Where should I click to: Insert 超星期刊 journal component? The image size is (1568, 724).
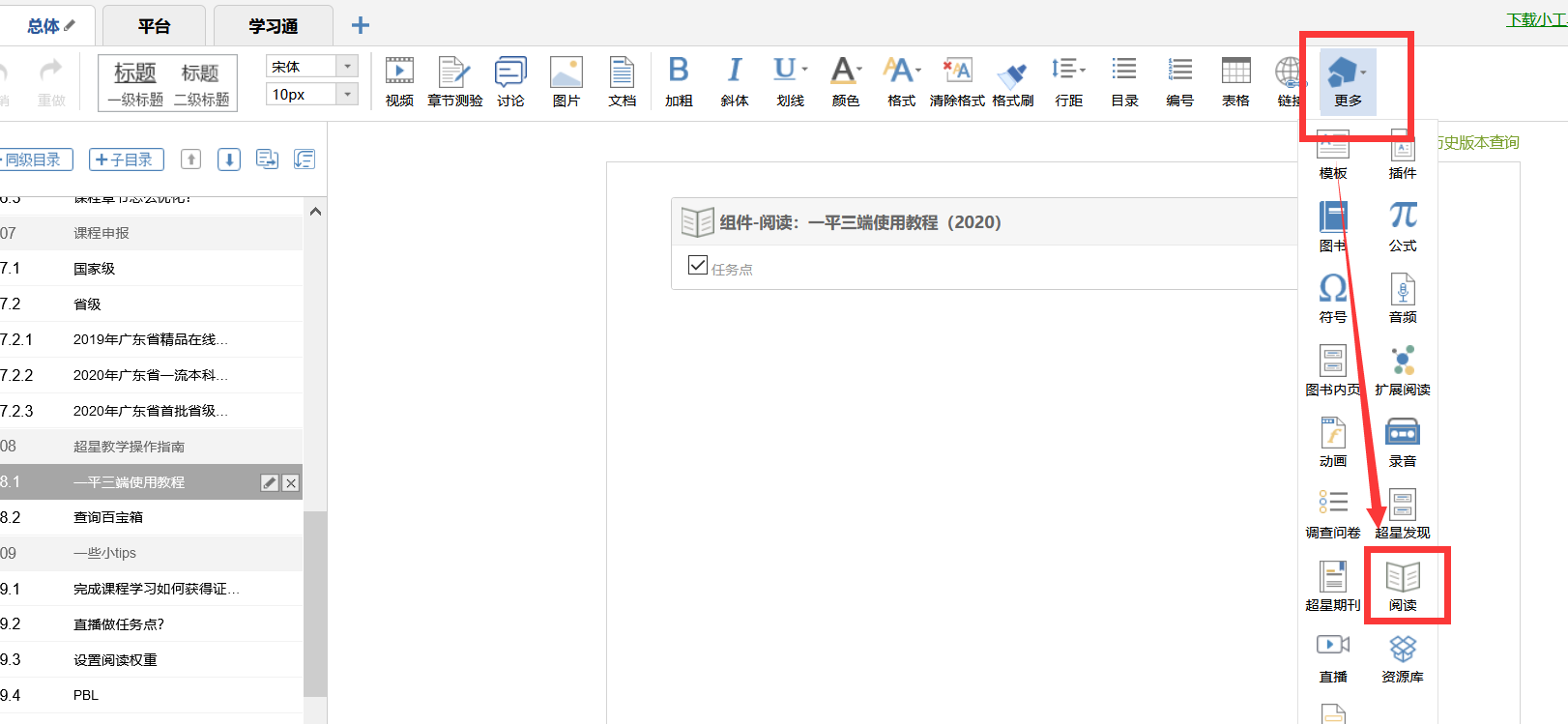[x=1333, y=586]
